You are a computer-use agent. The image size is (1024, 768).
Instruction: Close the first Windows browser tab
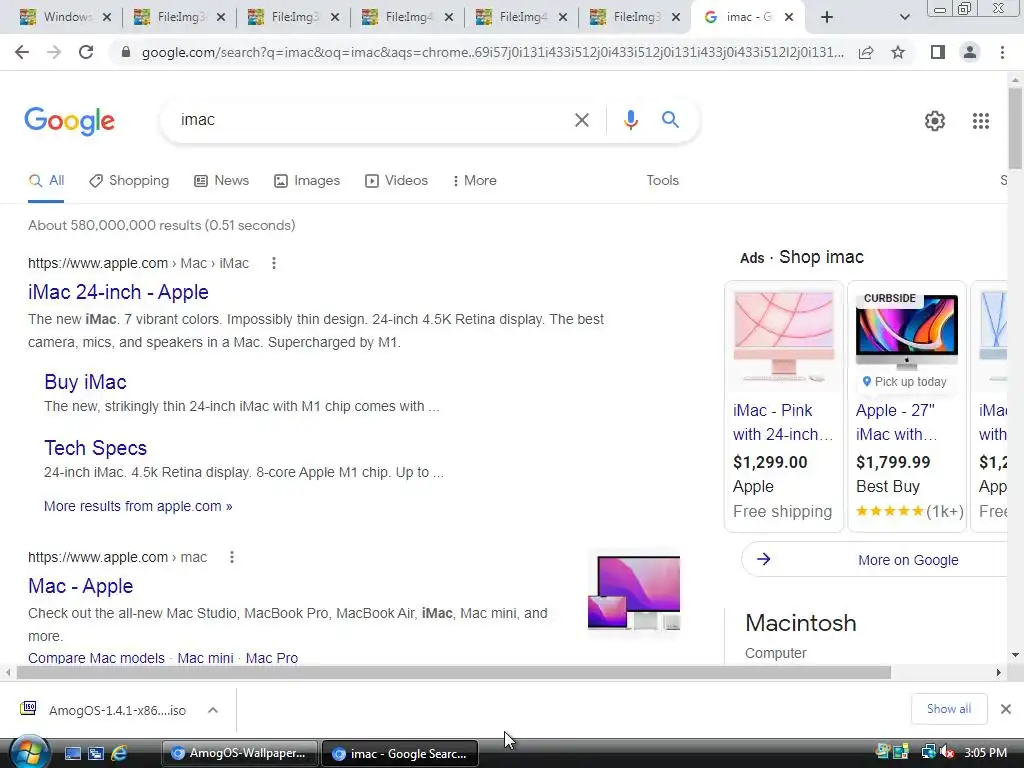tap(107, 17)
